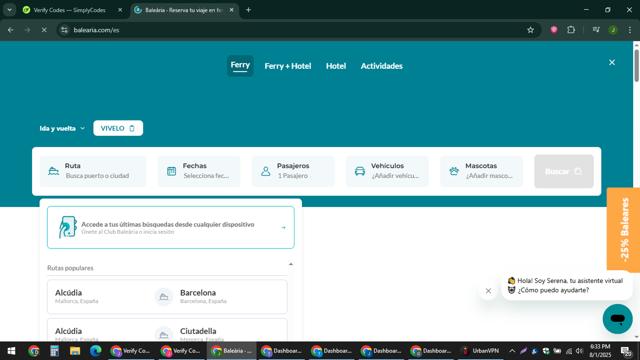Bookmark this page with star icon

coord(530,30)
